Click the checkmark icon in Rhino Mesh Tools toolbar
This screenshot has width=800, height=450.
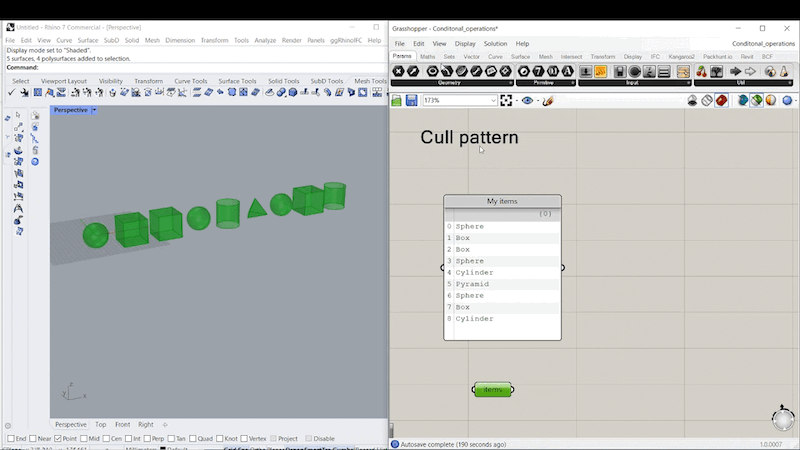point(11,92)
